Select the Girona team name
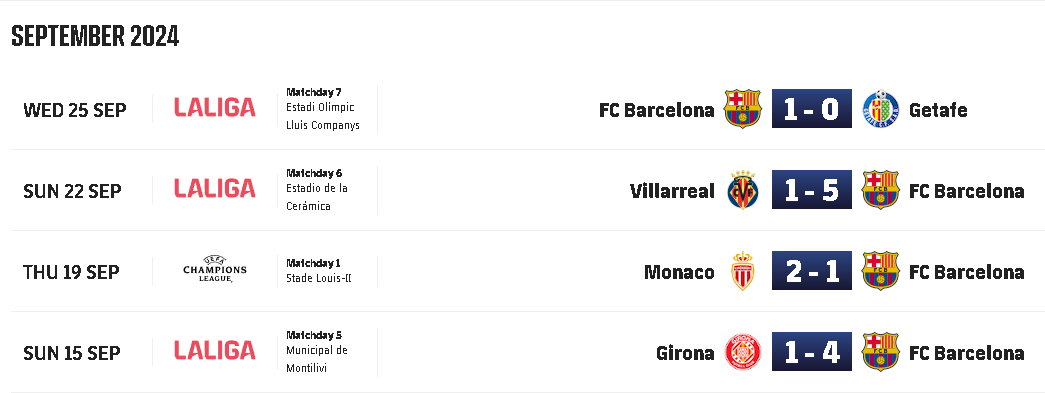 pyautogui.click(x=685, y=353)
